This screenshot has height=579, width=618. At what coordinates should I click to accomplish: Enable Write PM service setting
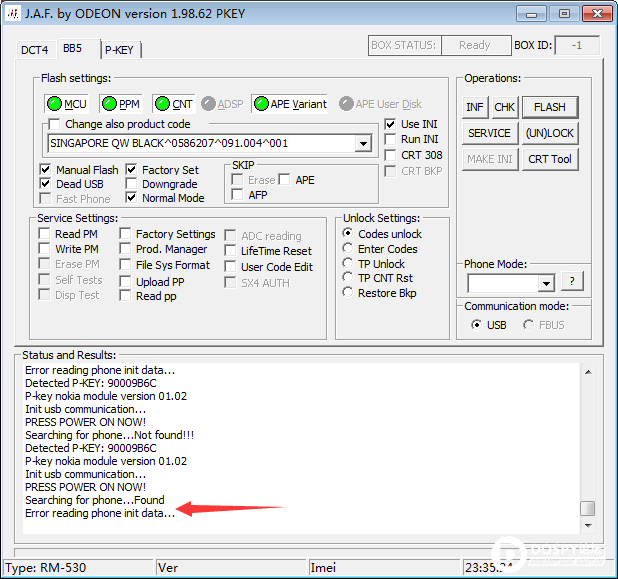click(44, 249)
